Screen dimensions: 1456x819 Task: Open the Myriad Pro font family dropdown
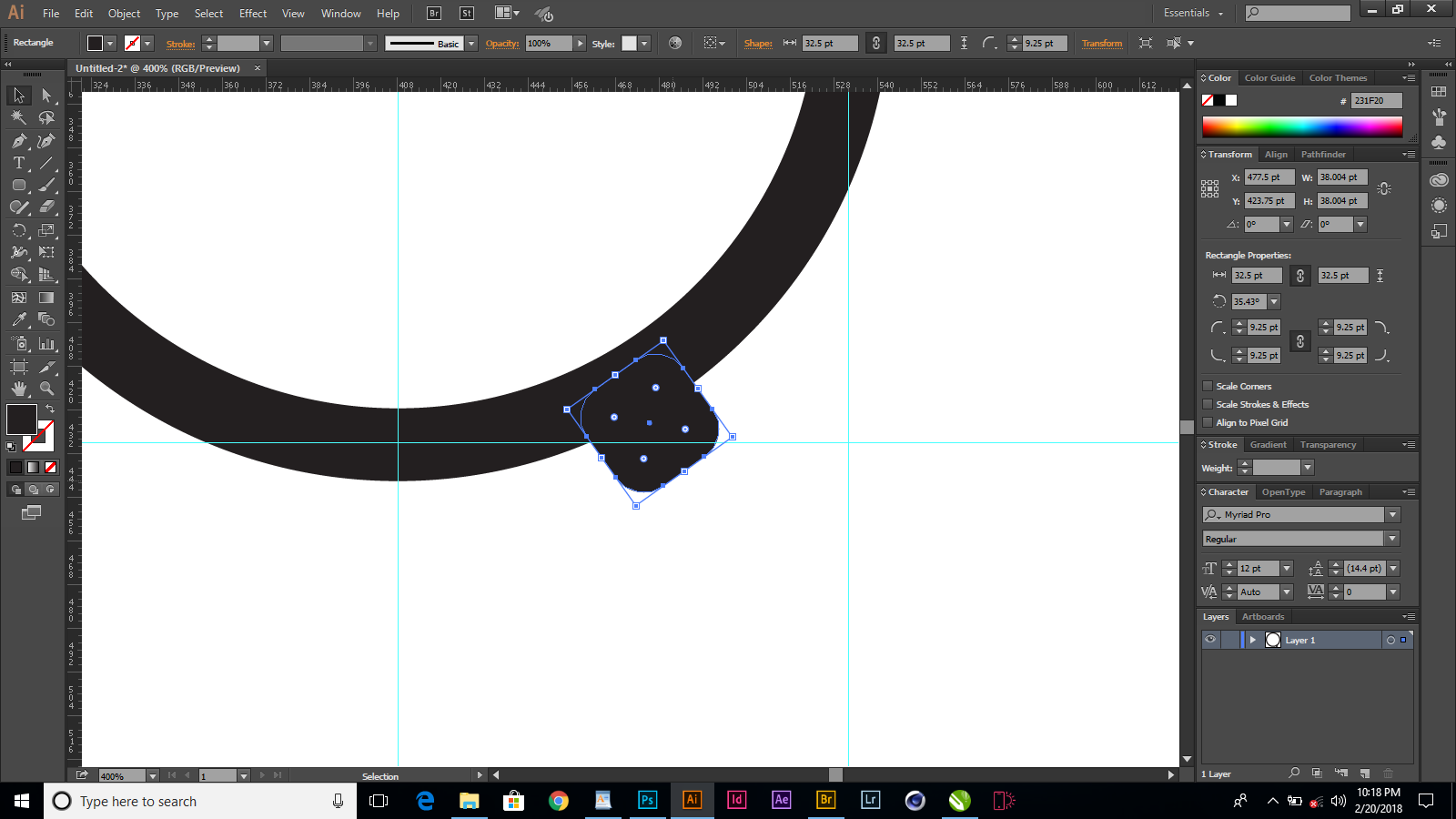click(x=1392, y=515)
